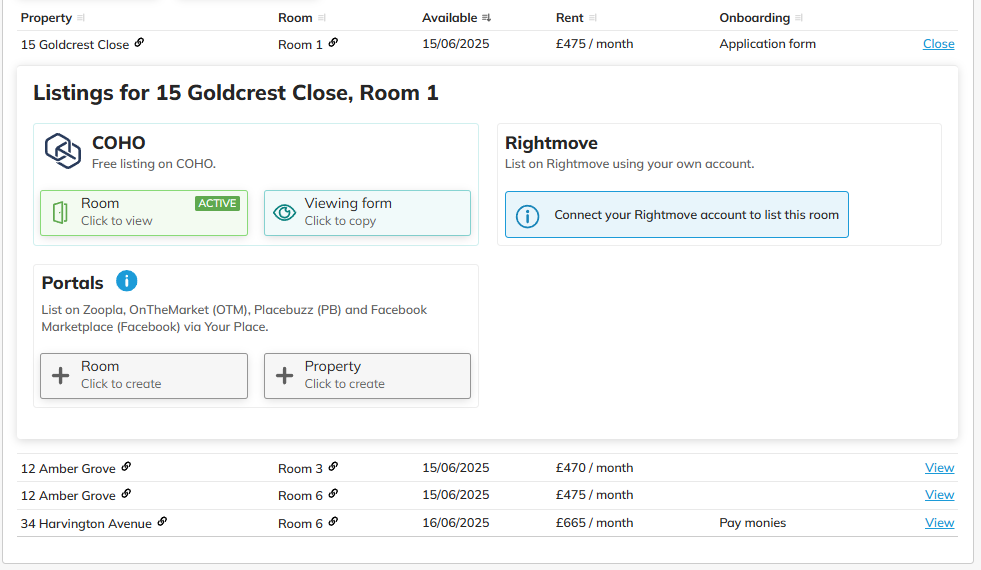Open the Portals info icon
981x570 pixels.
[x=126, y=281]
